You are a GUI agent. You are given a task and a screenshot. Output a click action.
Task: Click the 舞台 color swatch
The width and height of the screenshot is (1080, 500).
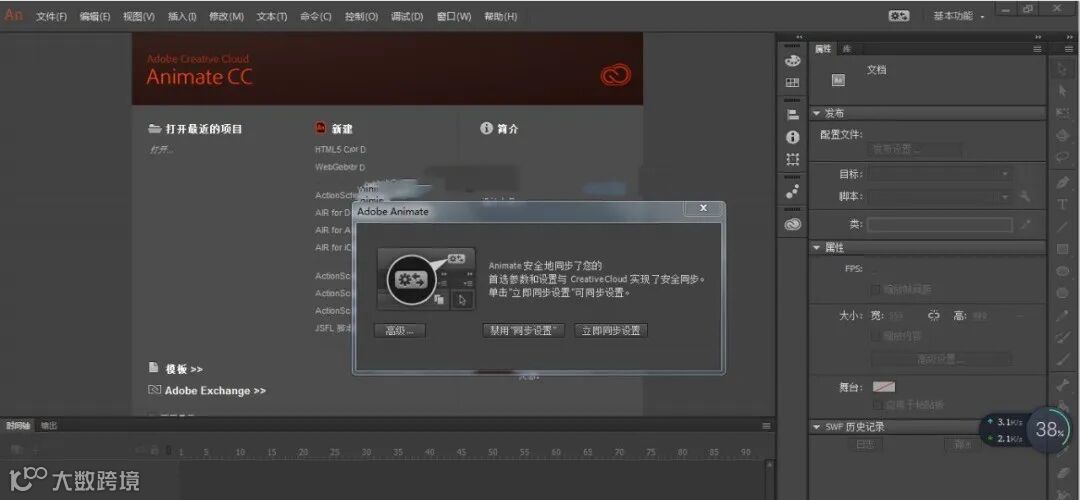884,387
